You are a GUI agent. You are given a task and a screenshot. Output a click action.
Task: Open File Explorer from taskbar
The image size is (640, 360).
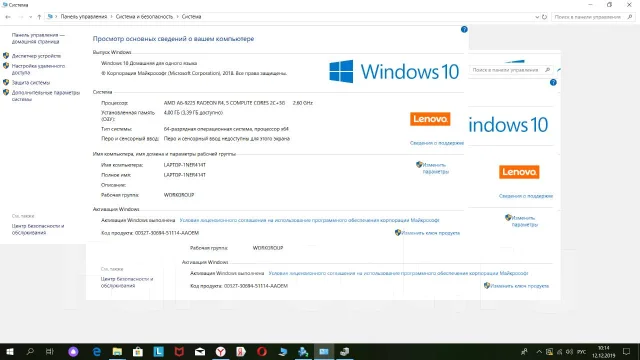click(117, 351)
